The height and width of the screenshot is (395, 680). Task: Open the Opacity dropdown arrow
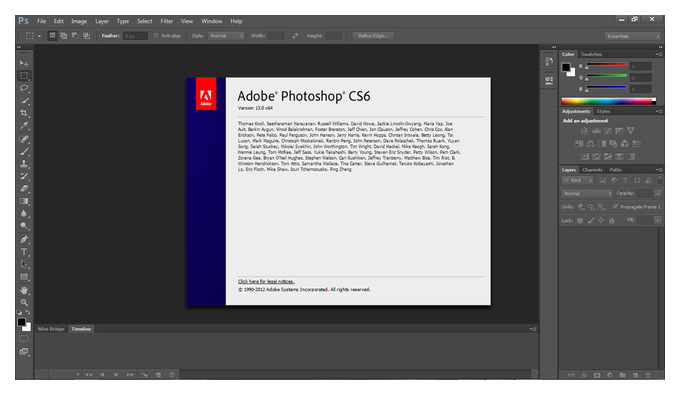[658, 193]
